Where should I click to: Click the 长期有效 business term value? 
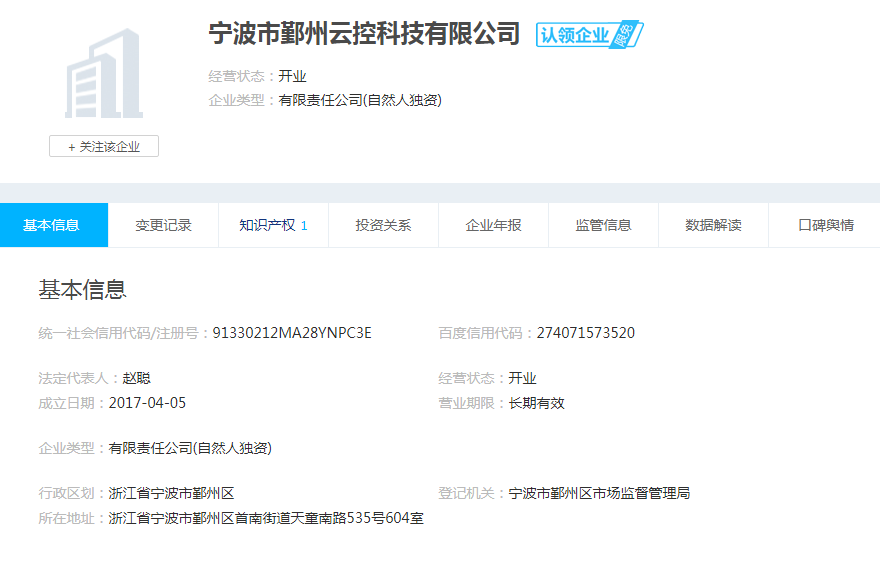(536, 403)
